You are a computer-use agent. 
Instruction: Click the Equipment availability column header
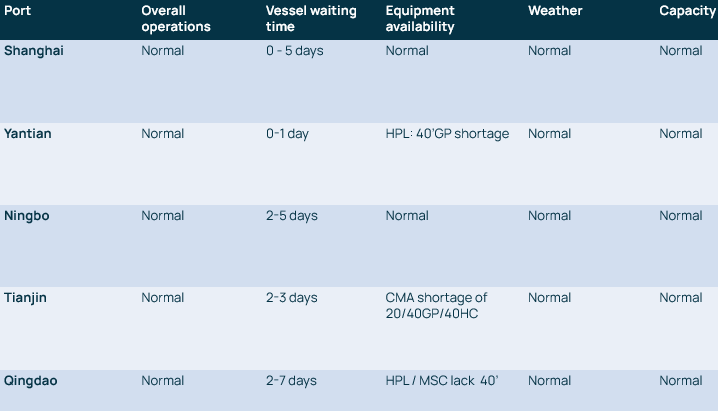click(x=420, y=19)
